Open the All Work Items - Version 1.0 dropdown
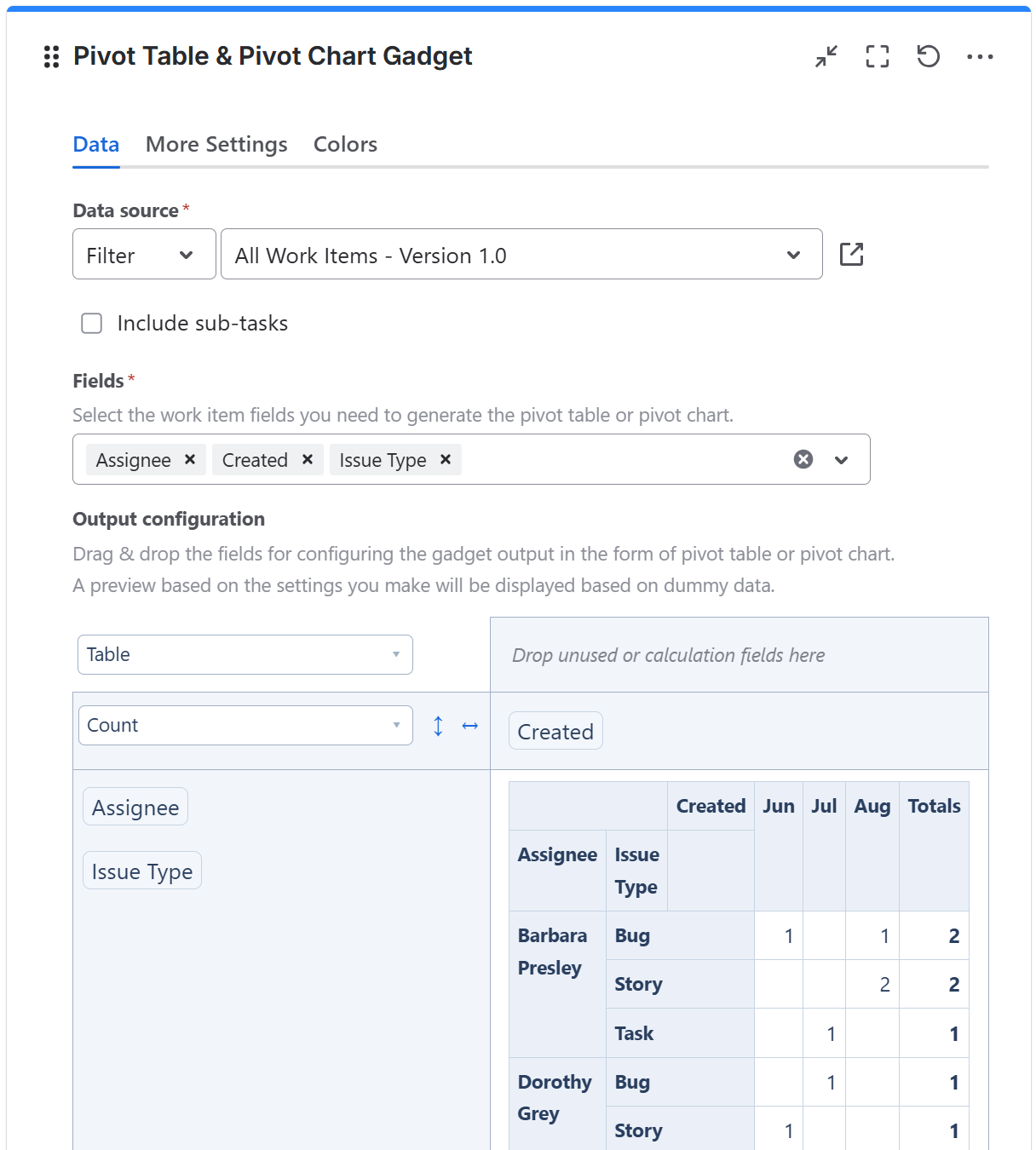Image resolution: width=1036 pixels, height=1150 pixels. pos(521,254)
